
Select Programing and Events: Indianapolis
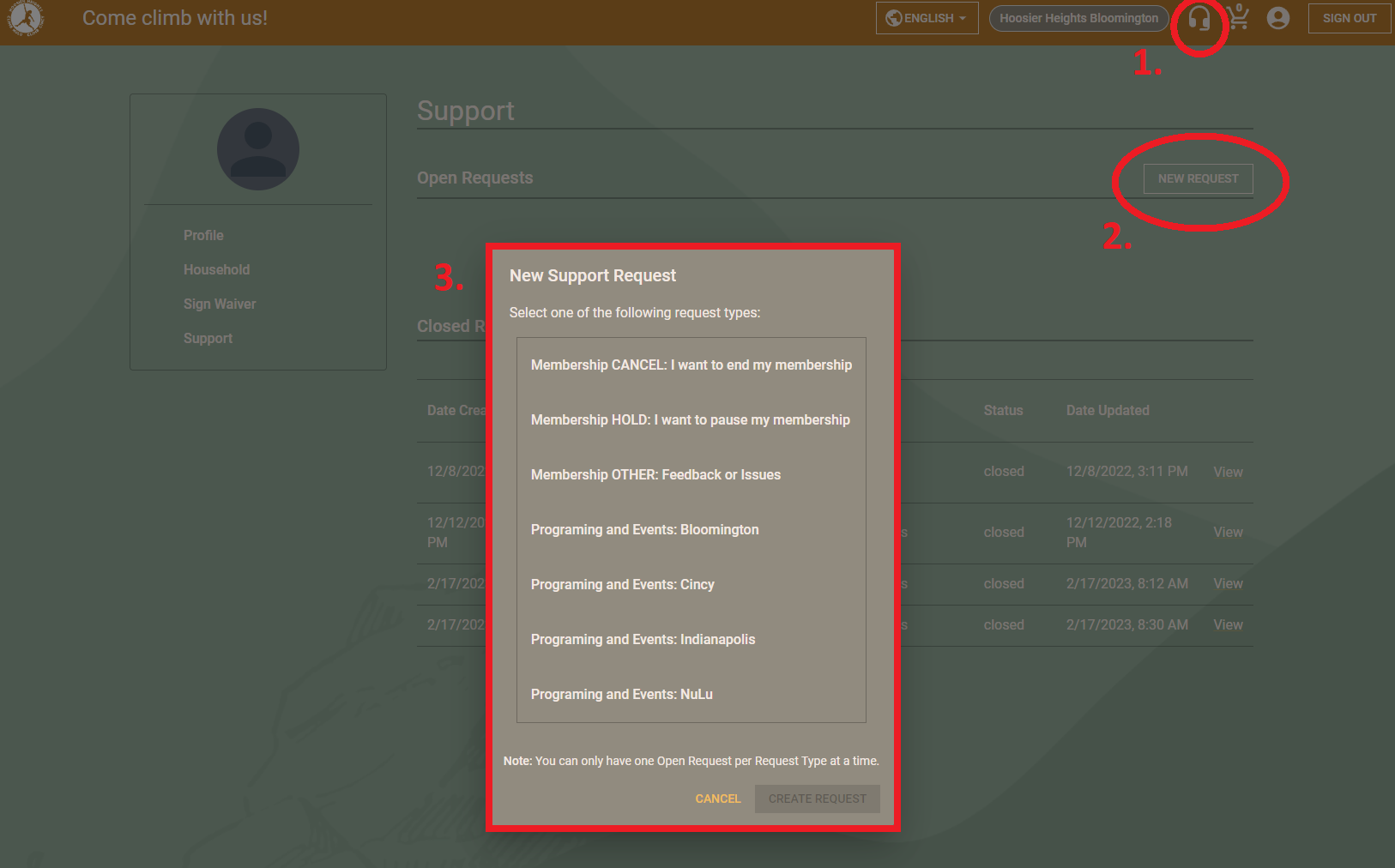click(691, 640)
